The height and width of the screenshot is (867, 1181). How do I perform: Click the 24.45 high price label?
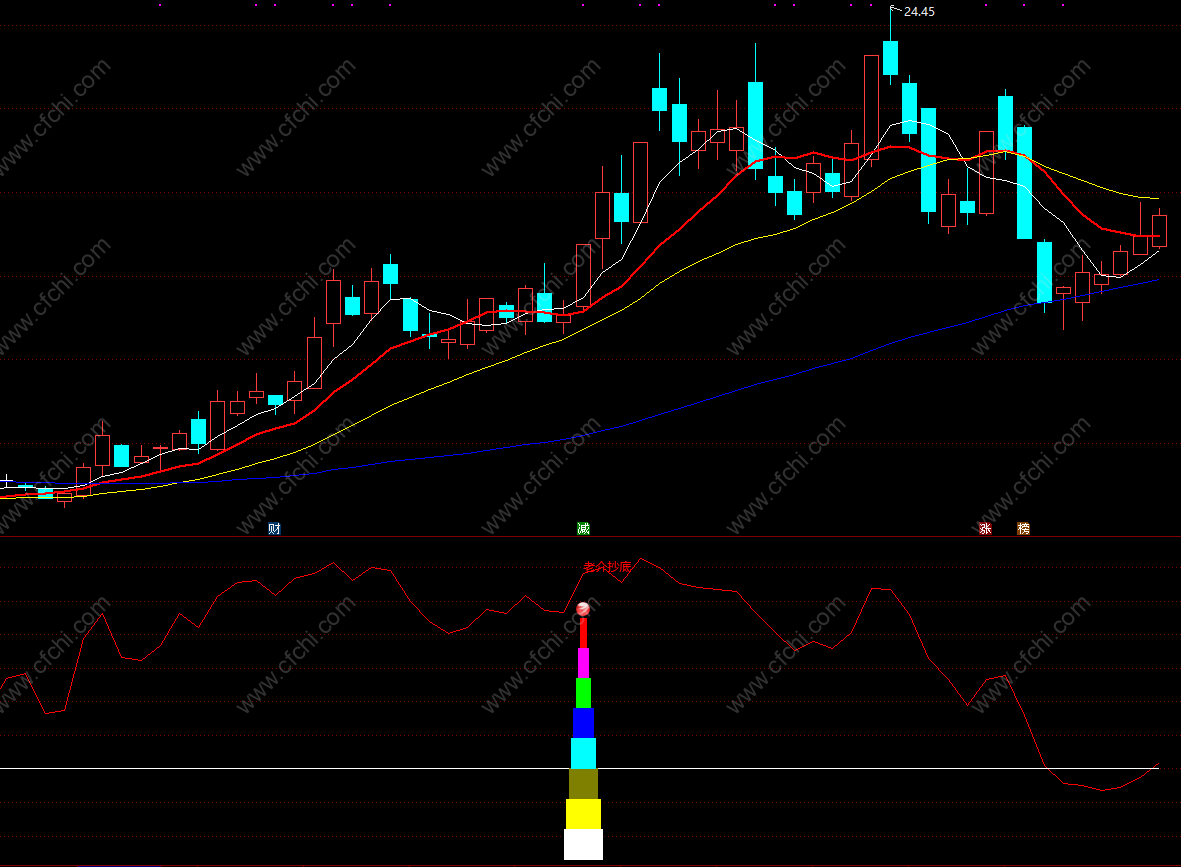919,11
